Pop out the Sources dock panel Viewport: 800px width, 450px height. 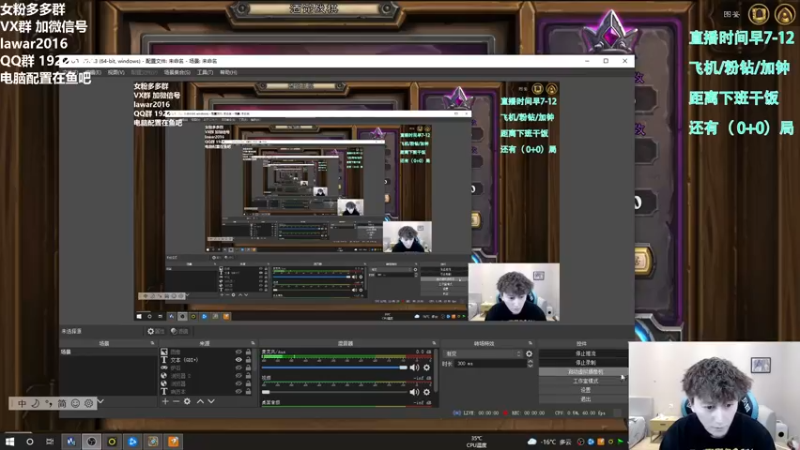click(253, 343)
